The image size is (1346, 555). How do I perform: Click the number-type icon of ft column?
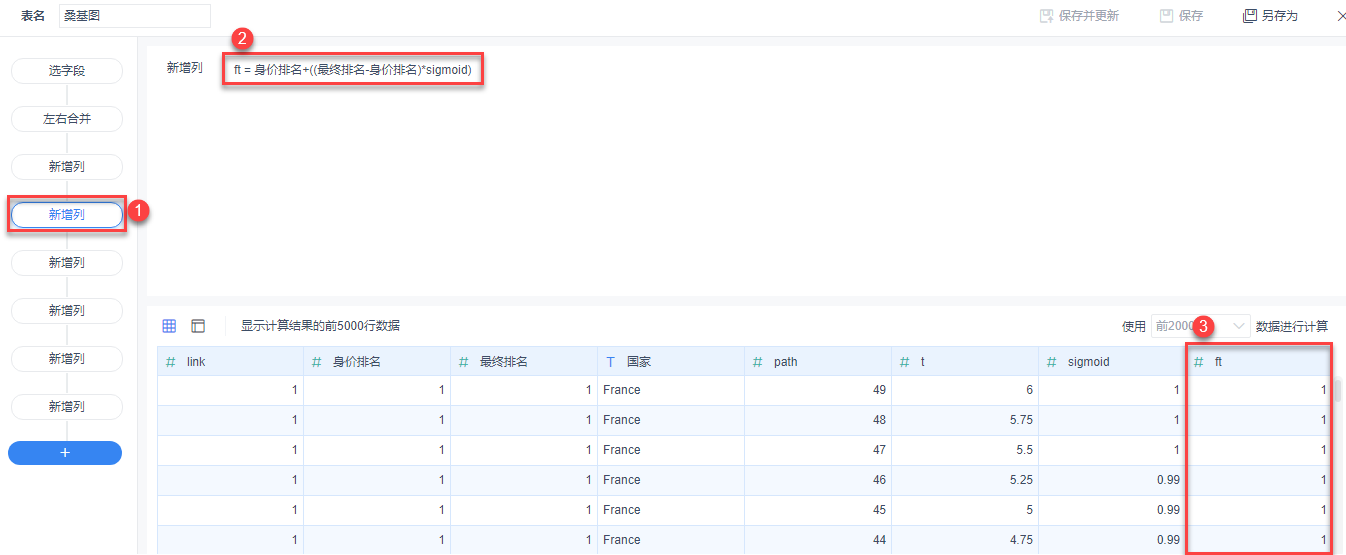coord(1199,362)
